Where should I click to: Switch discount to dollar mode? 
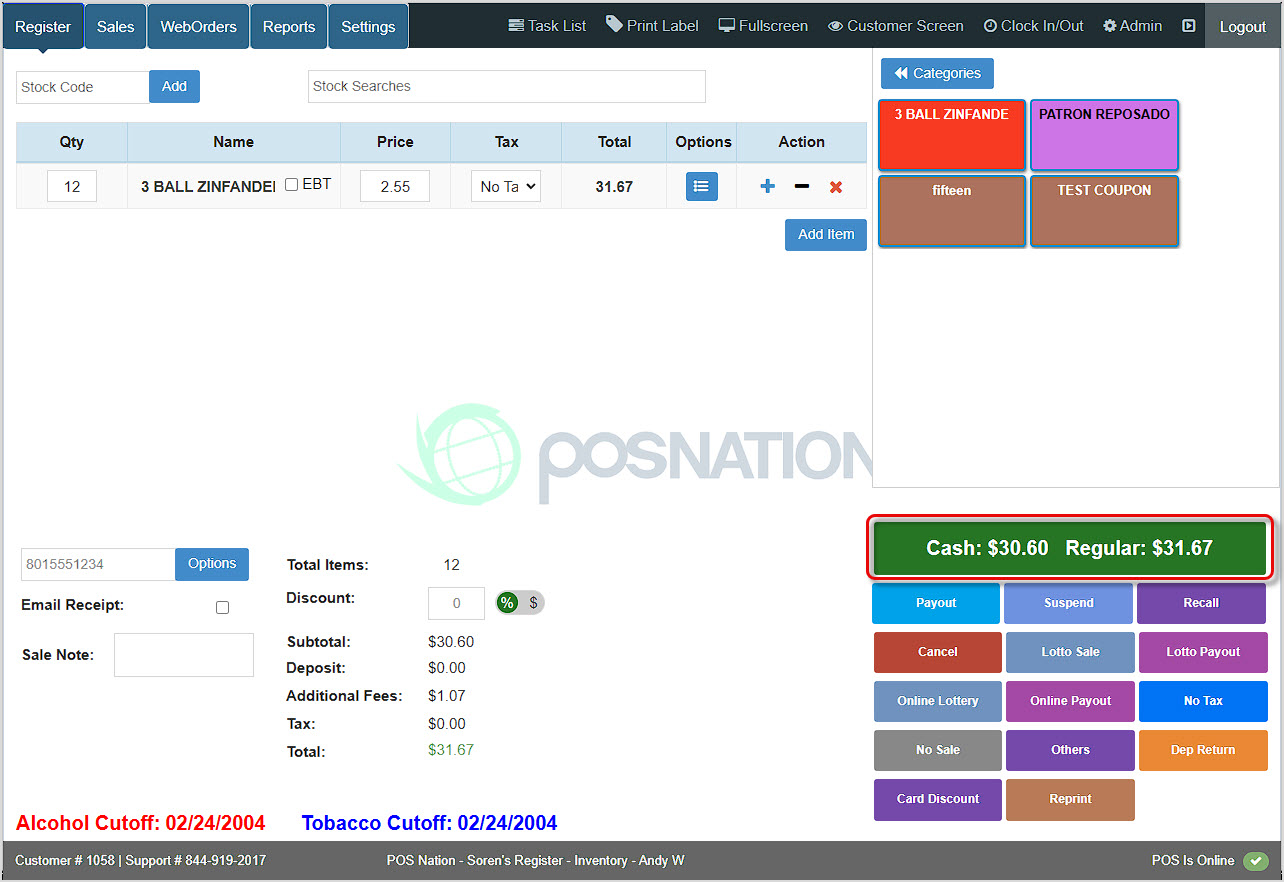coord(533,603)
